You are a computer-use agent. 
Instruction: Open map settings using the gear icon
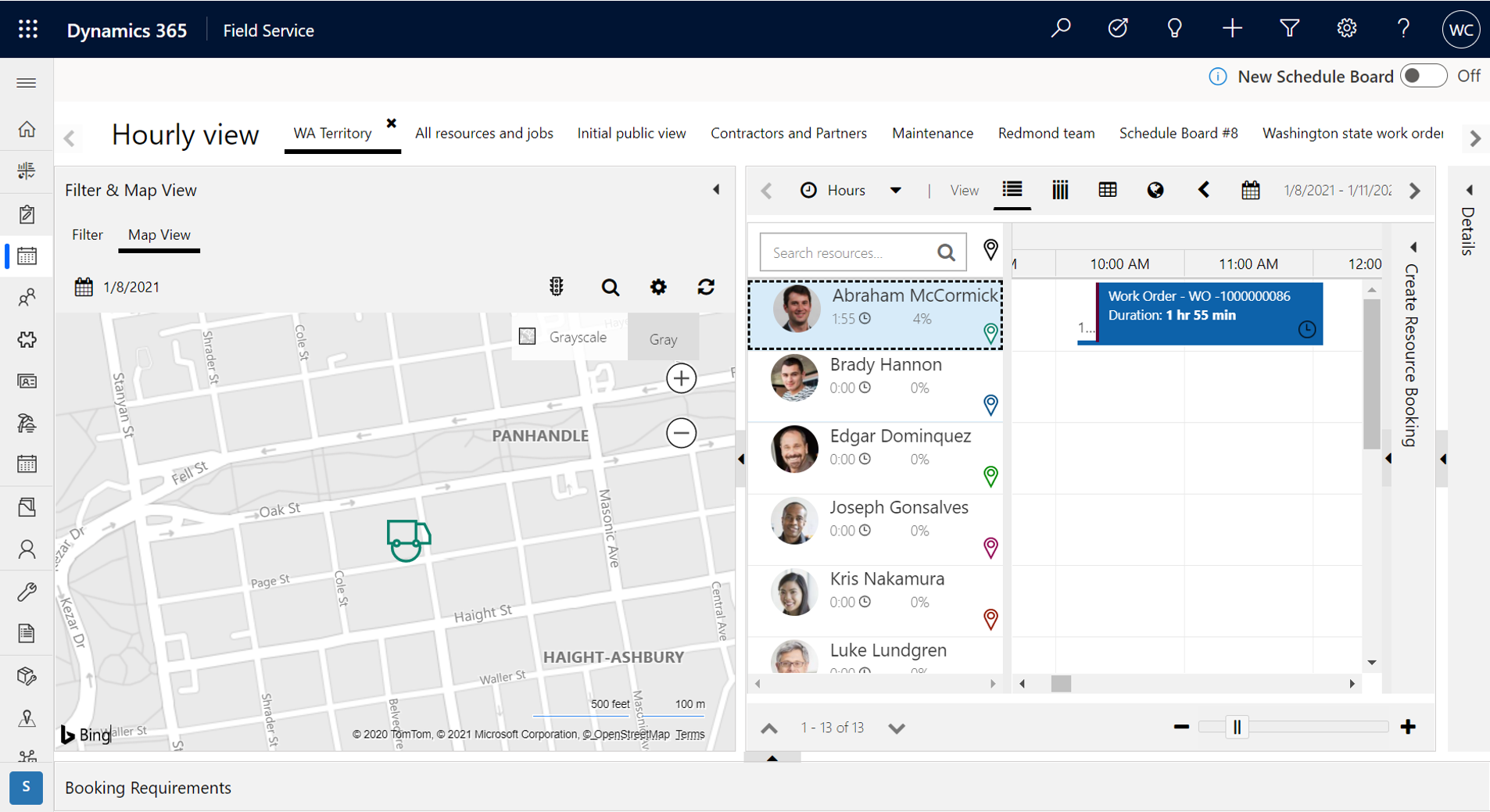pyautogui.click(x=658, y=287)
